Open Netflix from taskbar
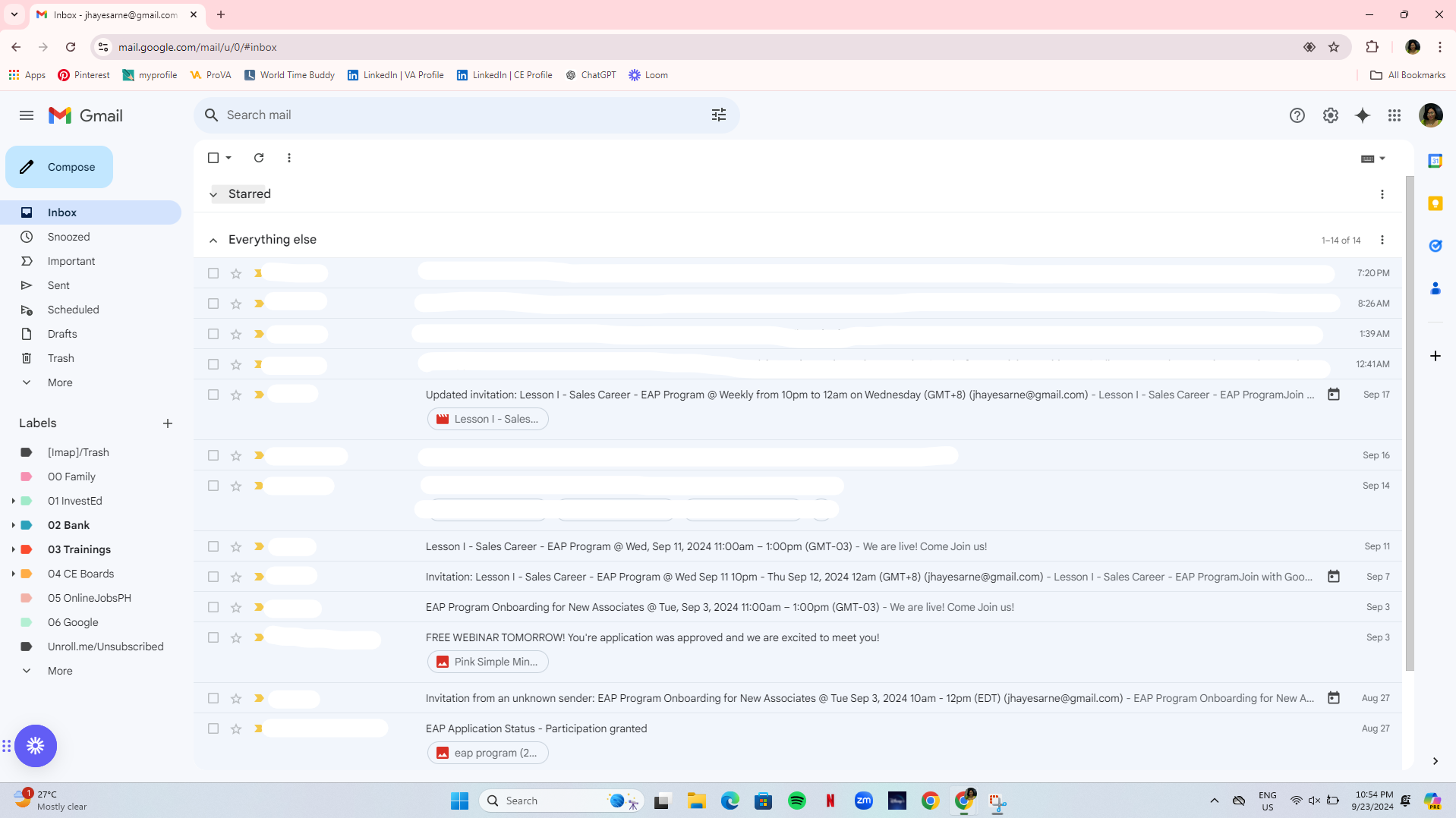 [x=830, y=801]
